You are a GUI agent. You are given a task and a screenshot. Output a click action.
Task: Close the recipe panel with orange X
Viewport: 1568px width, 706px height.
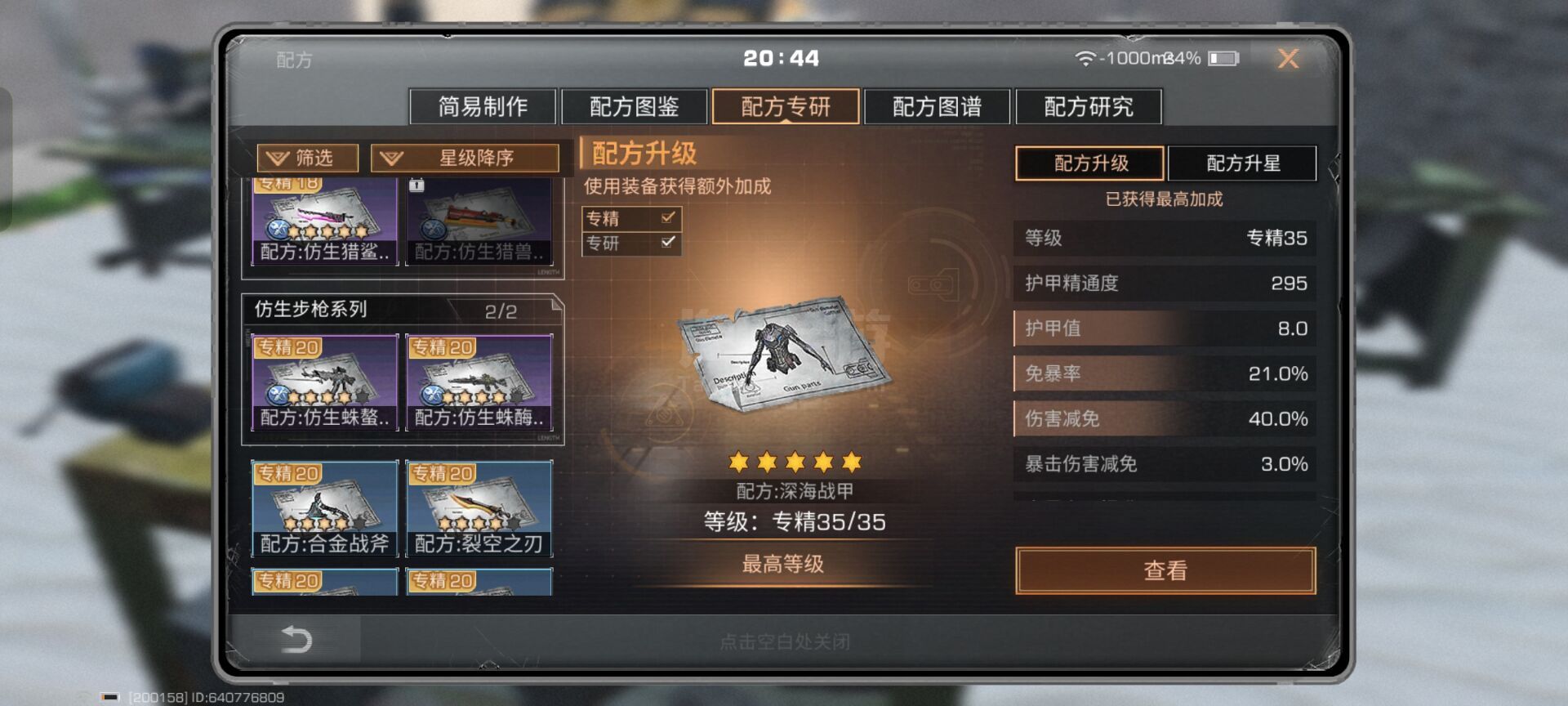click(x=1288, y=58)
